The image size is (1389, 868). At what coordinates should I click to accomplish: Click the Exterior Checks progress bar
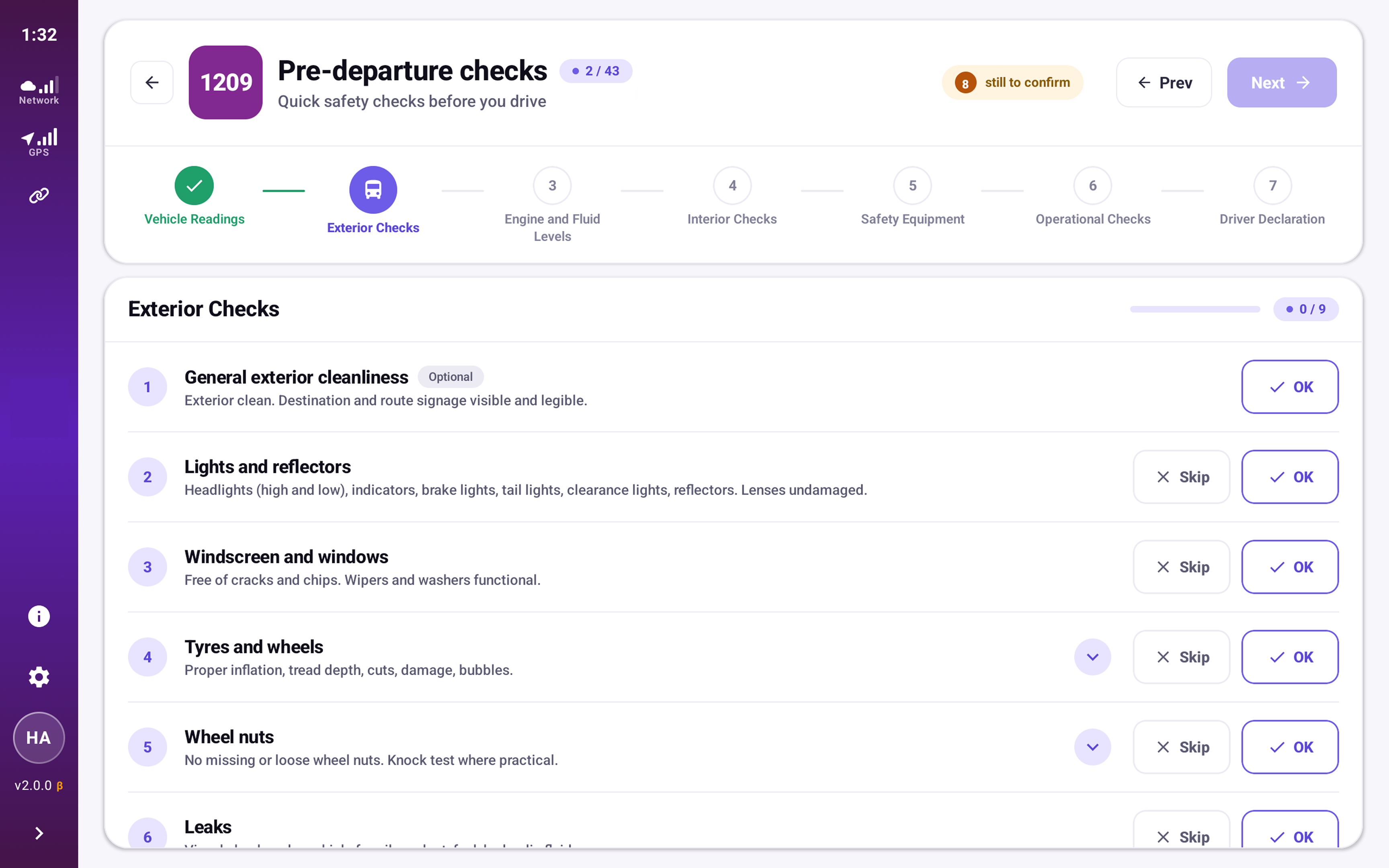(x=1195, y=309)
